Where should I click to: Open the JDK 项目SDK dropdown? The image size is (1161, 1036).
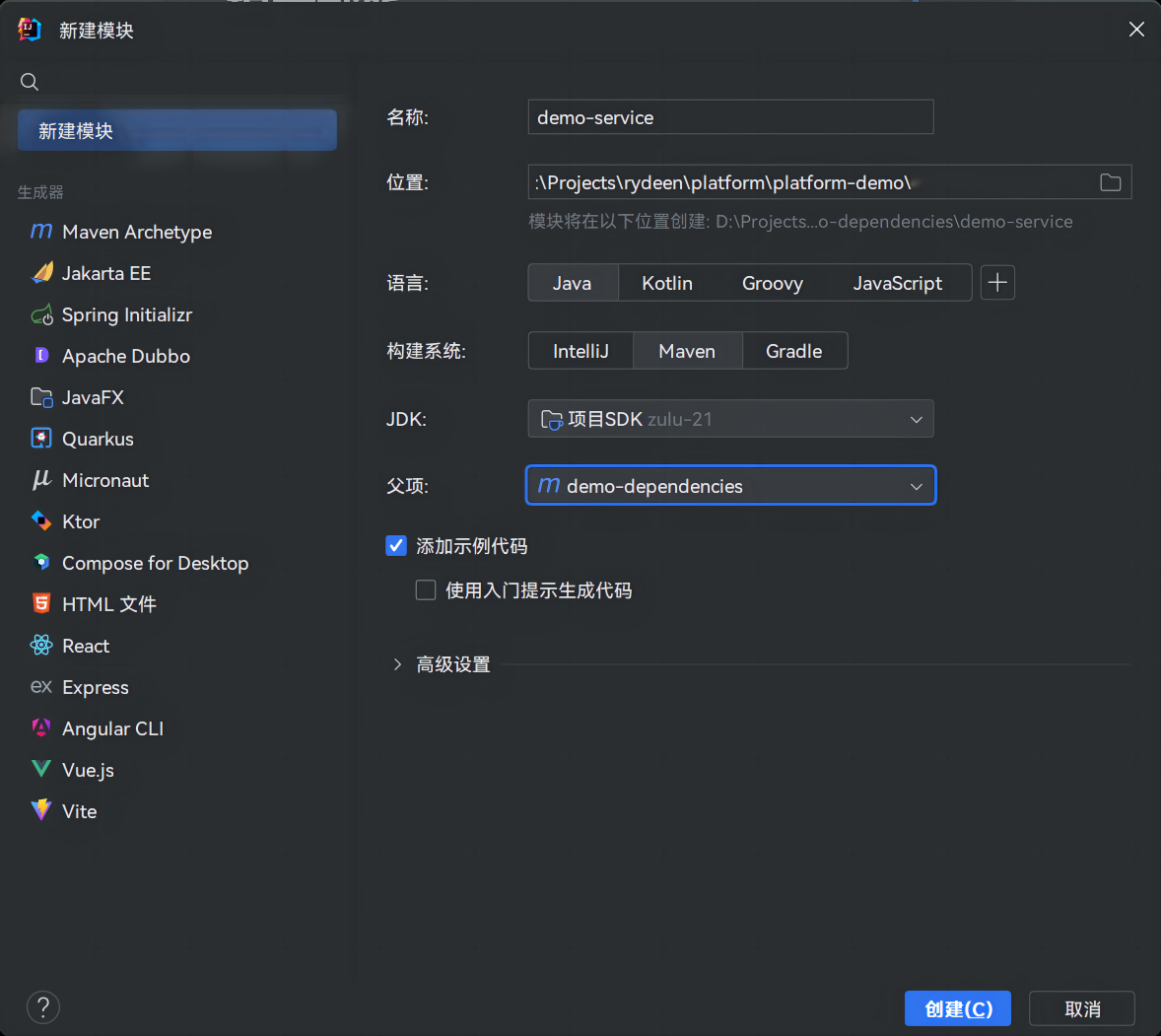tap(731, 419)
